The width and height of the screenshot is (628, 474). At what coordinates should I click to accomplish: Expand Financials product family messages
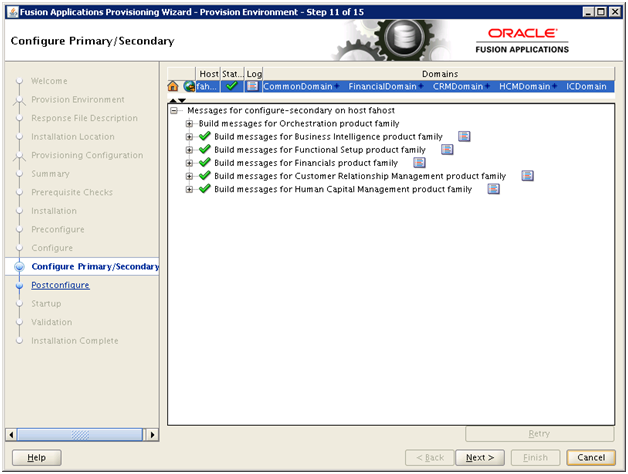189,163
